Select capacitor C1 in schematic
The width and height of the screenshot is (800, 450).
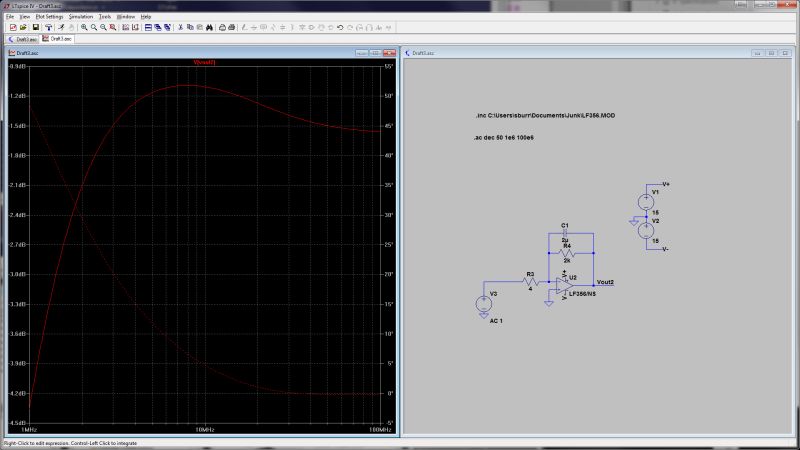click(565, 233)
